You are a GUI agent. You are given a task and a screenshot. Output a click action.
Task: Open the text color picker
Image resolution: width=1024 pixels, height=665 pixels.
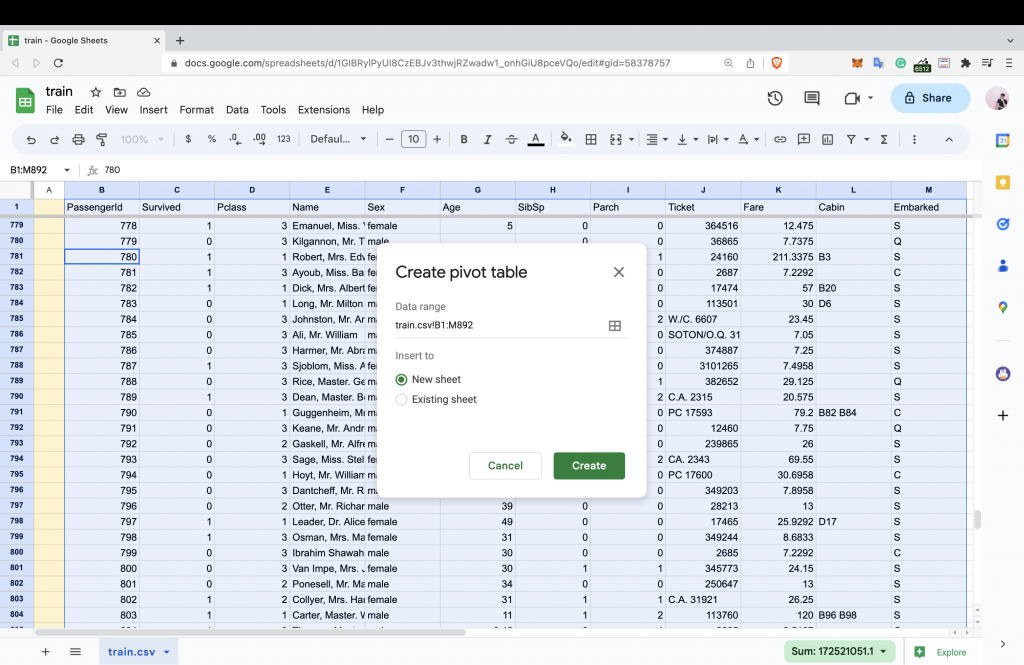point(536,139)
